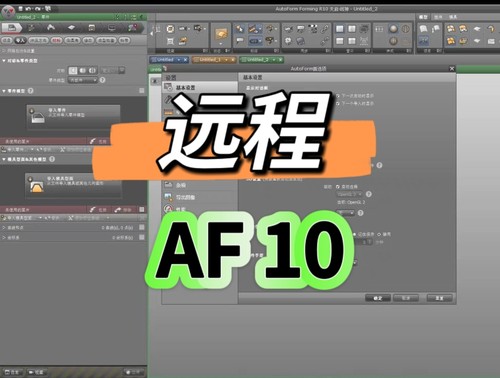Click help icon beside OpenGL dropdown in dialog

click(x=368, y=194)
